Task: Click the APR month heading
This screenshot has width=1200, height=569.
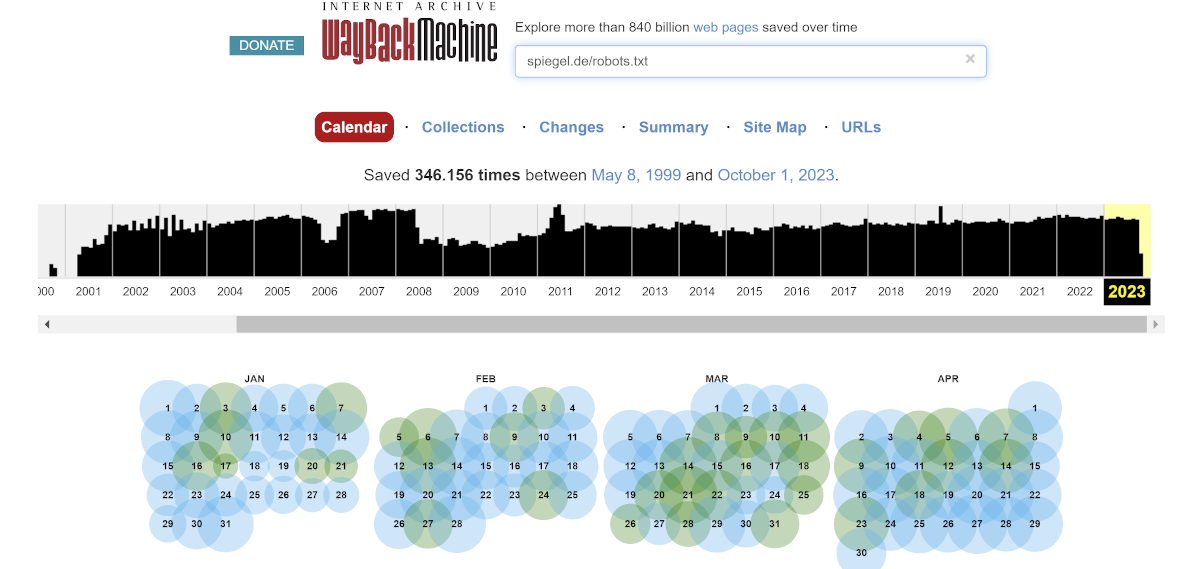Action: coord(948,379)
